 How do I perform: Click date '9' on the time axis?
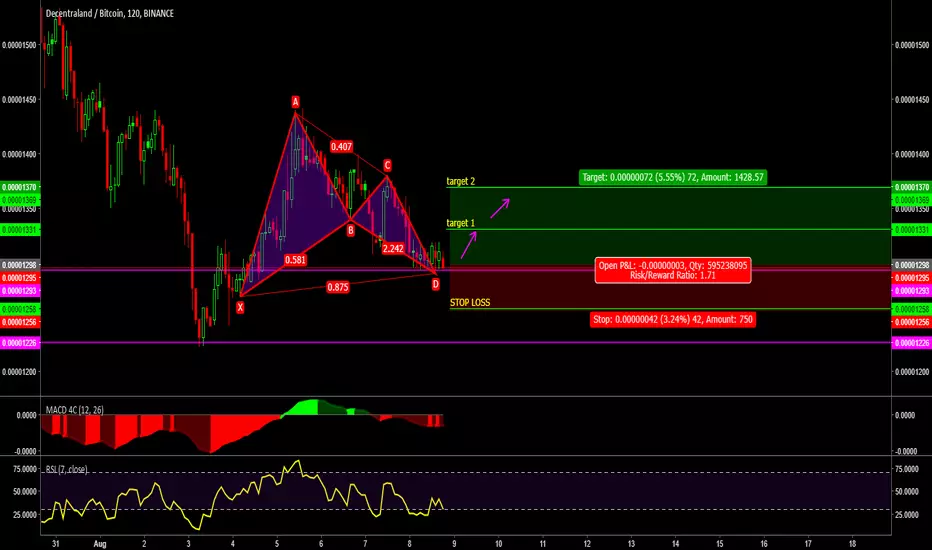point(454,543)
